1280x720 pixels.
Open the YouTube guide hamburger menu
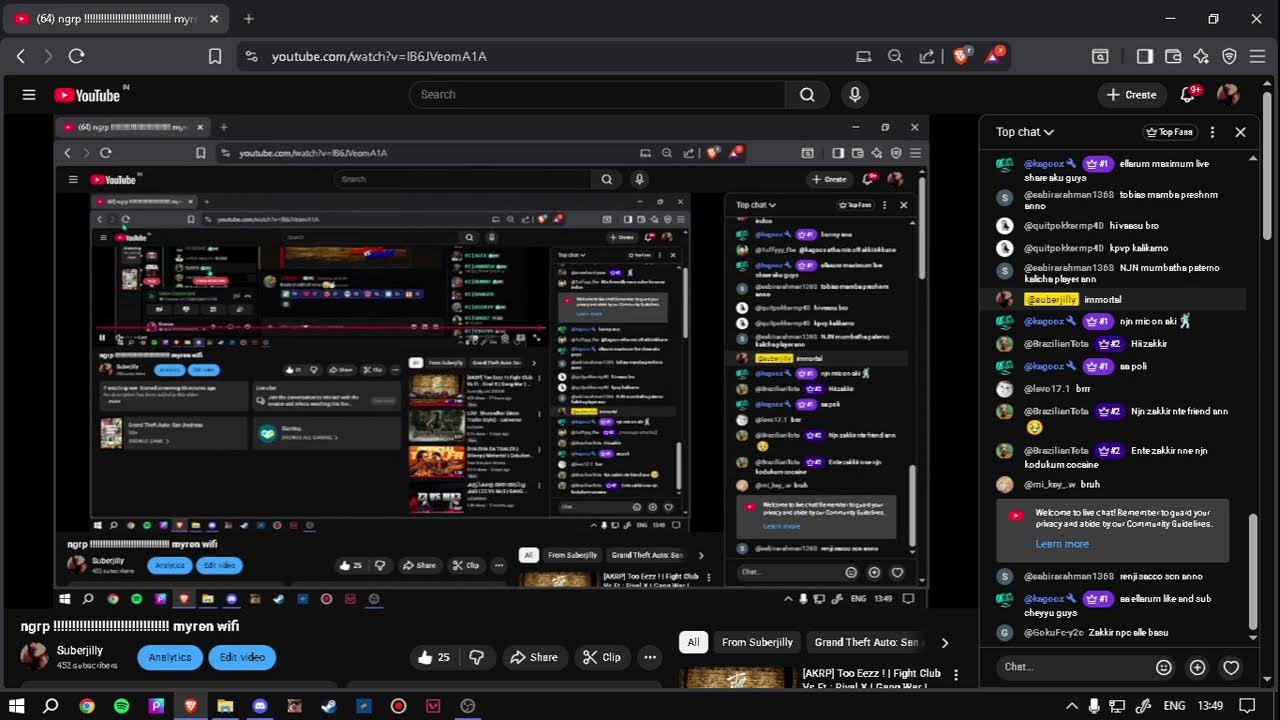click(x=29, y=95)
